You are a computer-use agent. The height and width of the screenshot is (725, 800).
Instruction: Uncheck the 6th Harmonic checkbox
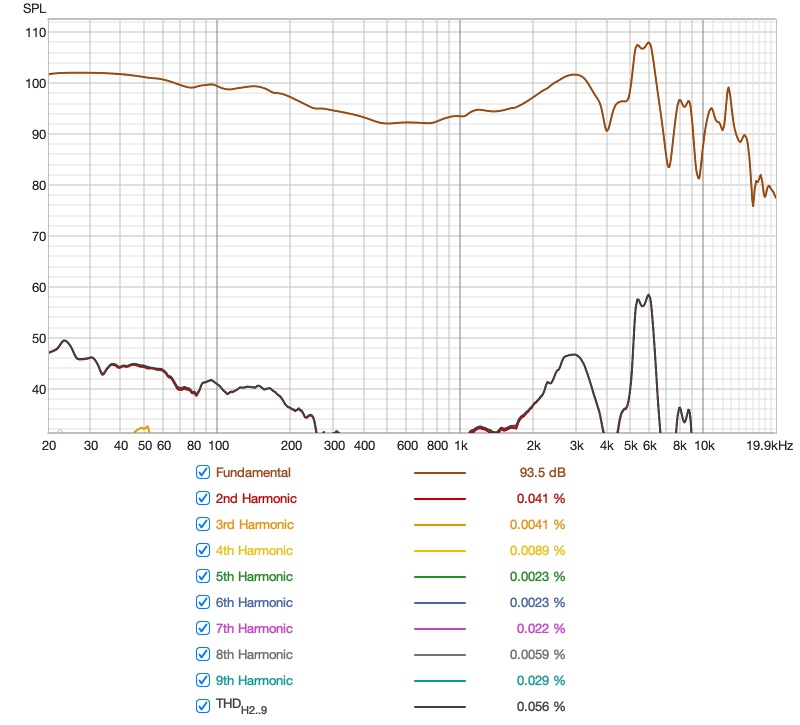[x=203, y=602]
